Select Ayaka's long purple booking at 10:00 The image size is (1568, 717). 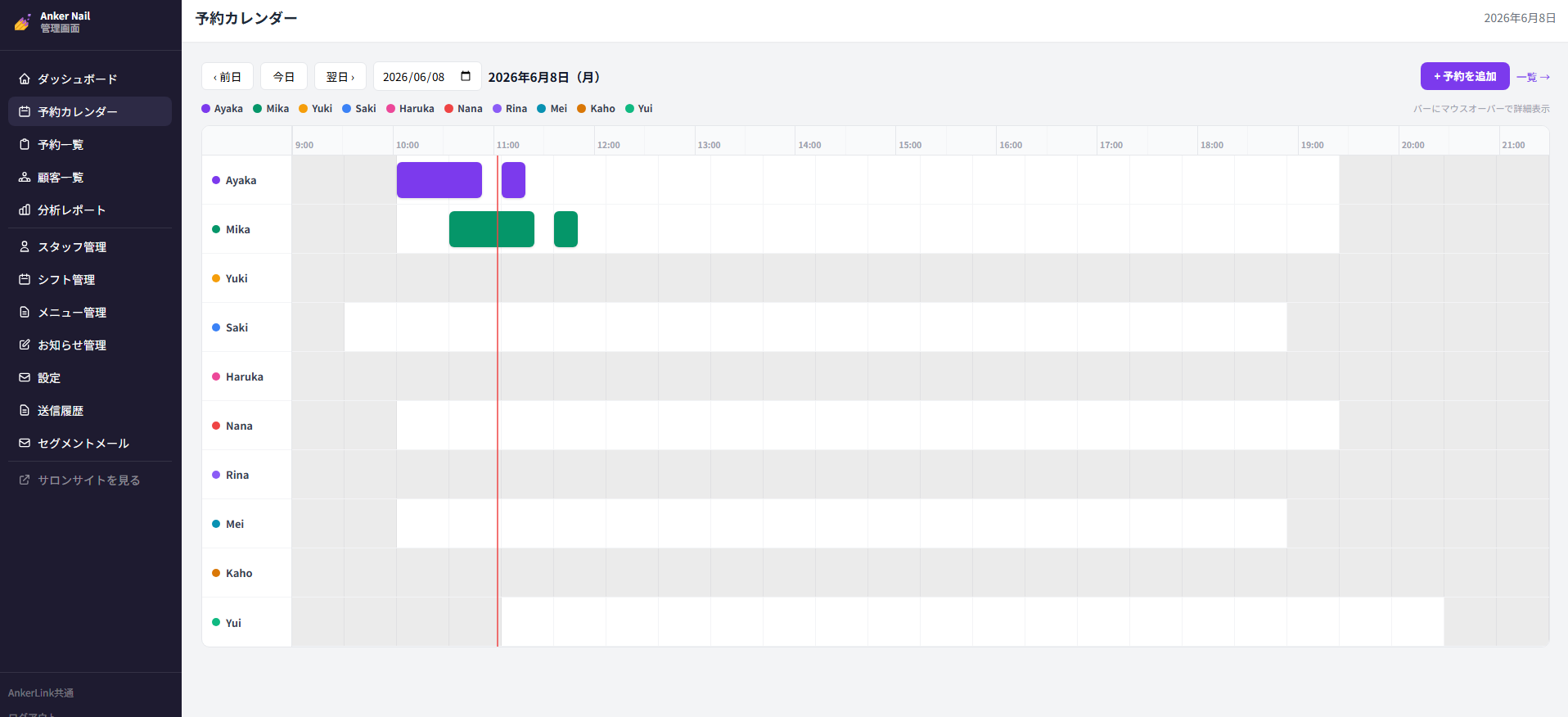[x=439, y=180]
